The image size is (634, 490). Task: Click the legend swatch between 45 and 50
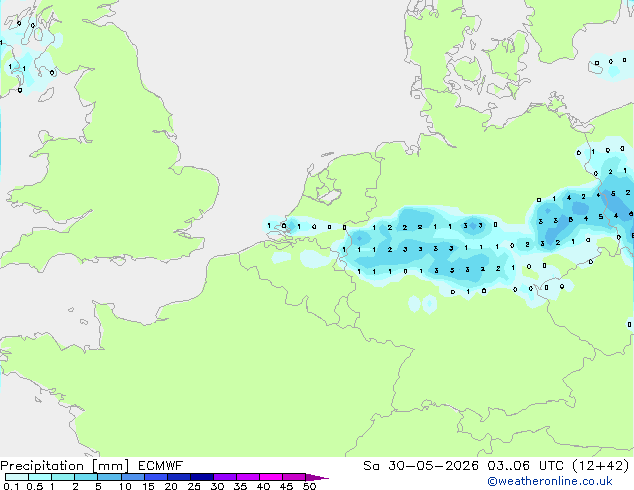coord(294,477)
